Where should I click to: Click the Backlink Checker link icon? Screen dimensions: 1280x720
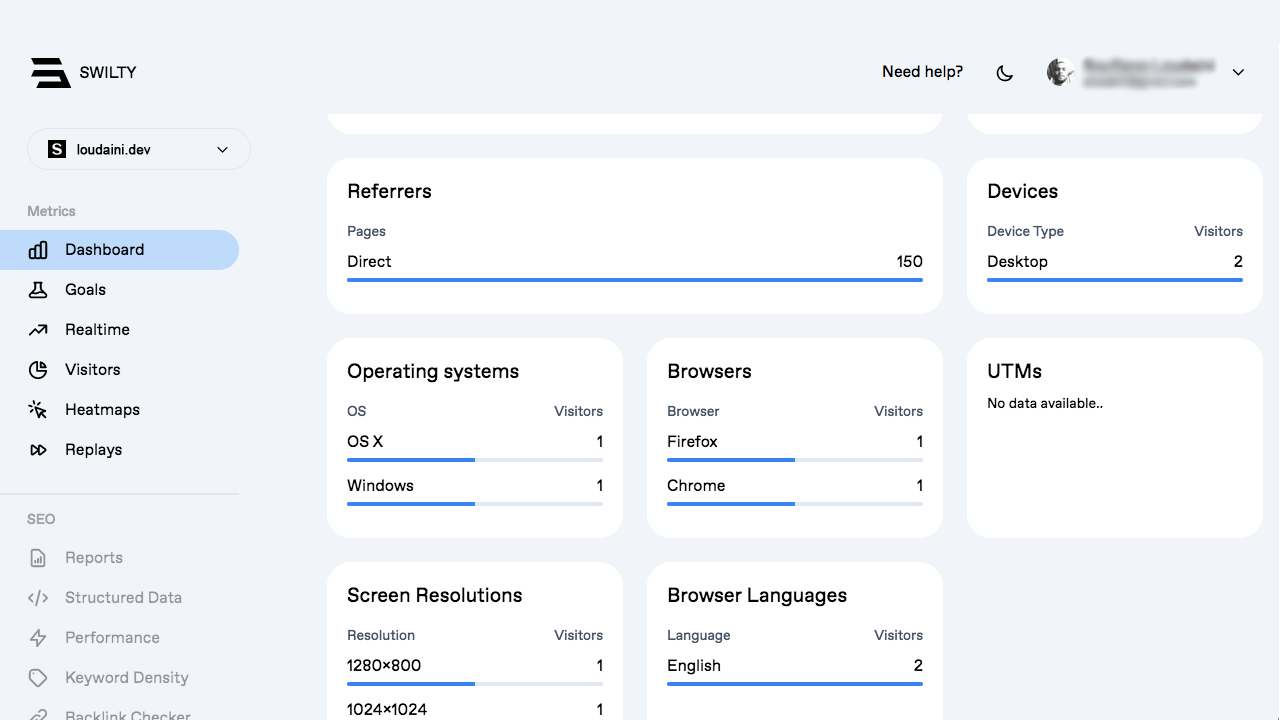[x=38, y=715]
